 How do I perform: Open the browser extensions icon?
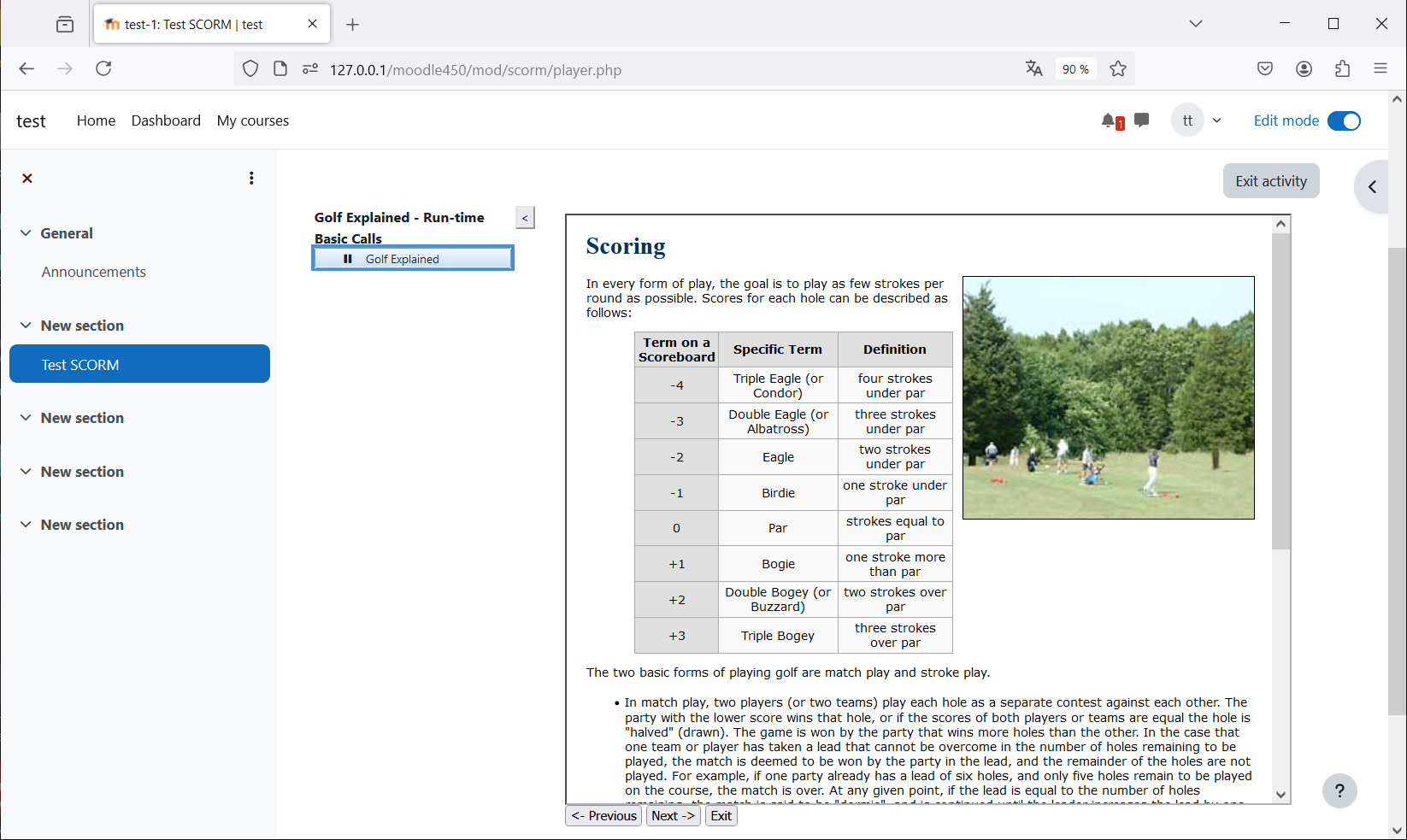tap(1342, 69)
